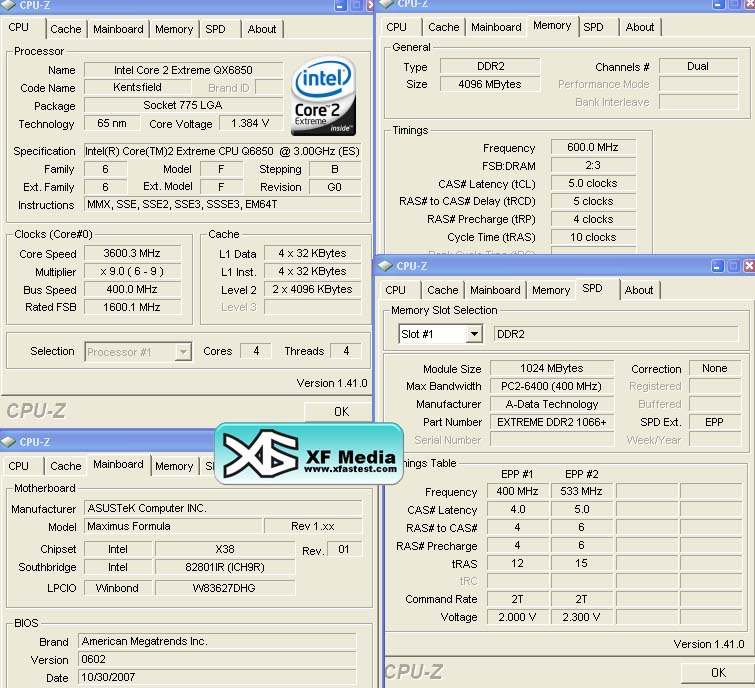The height and width of the screenshot is (688, 755).
Task: Open About tab in SPD window
Action: 639,290
